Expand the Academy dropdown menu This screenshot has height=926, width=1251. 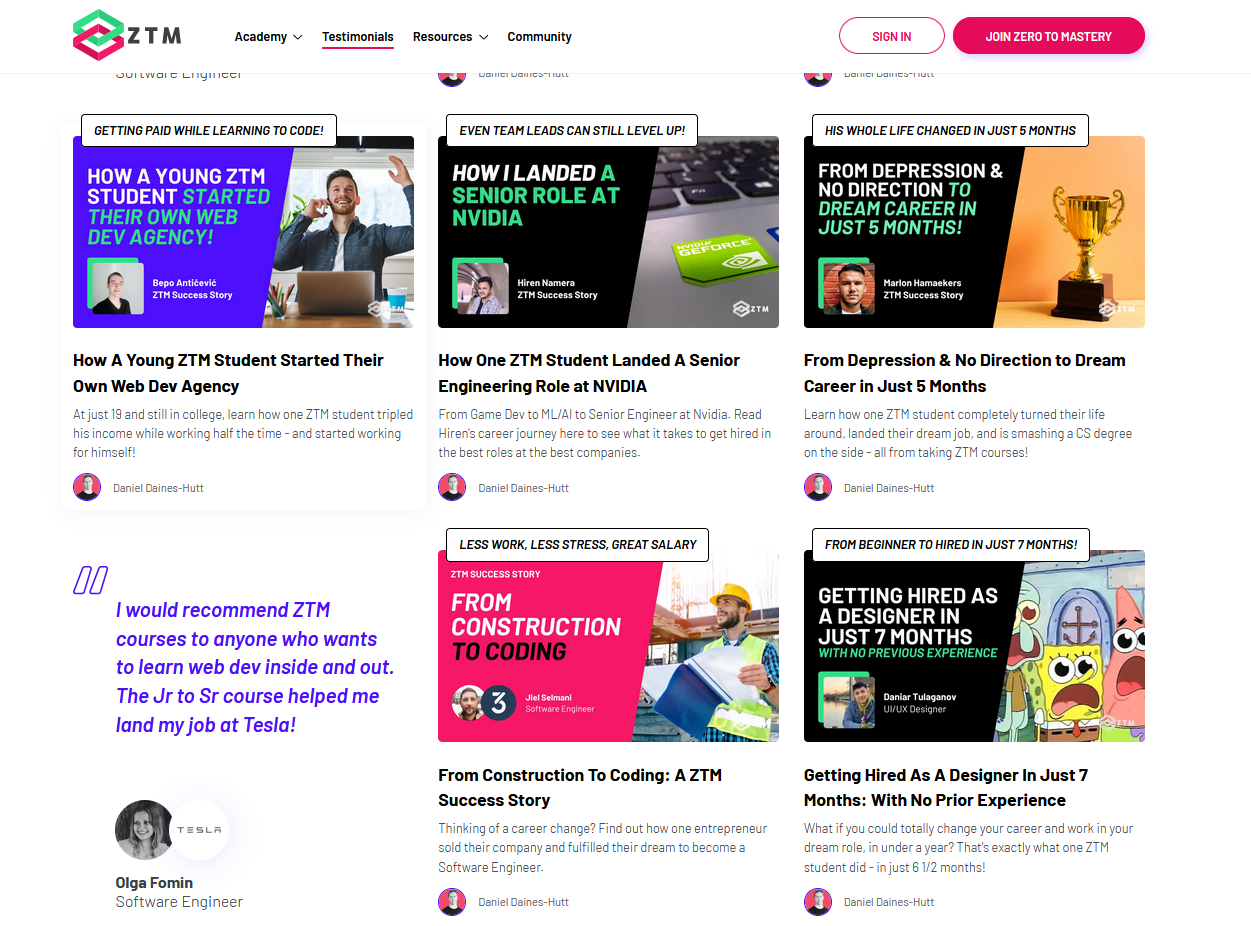click(268, 37)
